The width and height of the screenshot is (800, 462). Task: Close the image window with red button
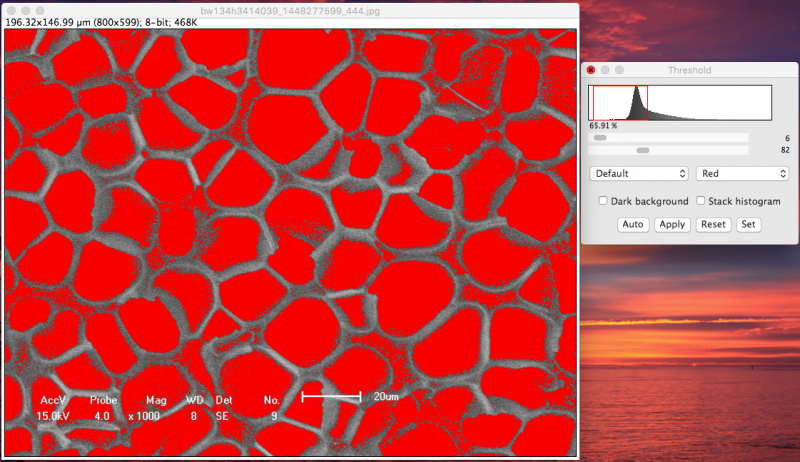pyautogui.click(x=11, y=11)
